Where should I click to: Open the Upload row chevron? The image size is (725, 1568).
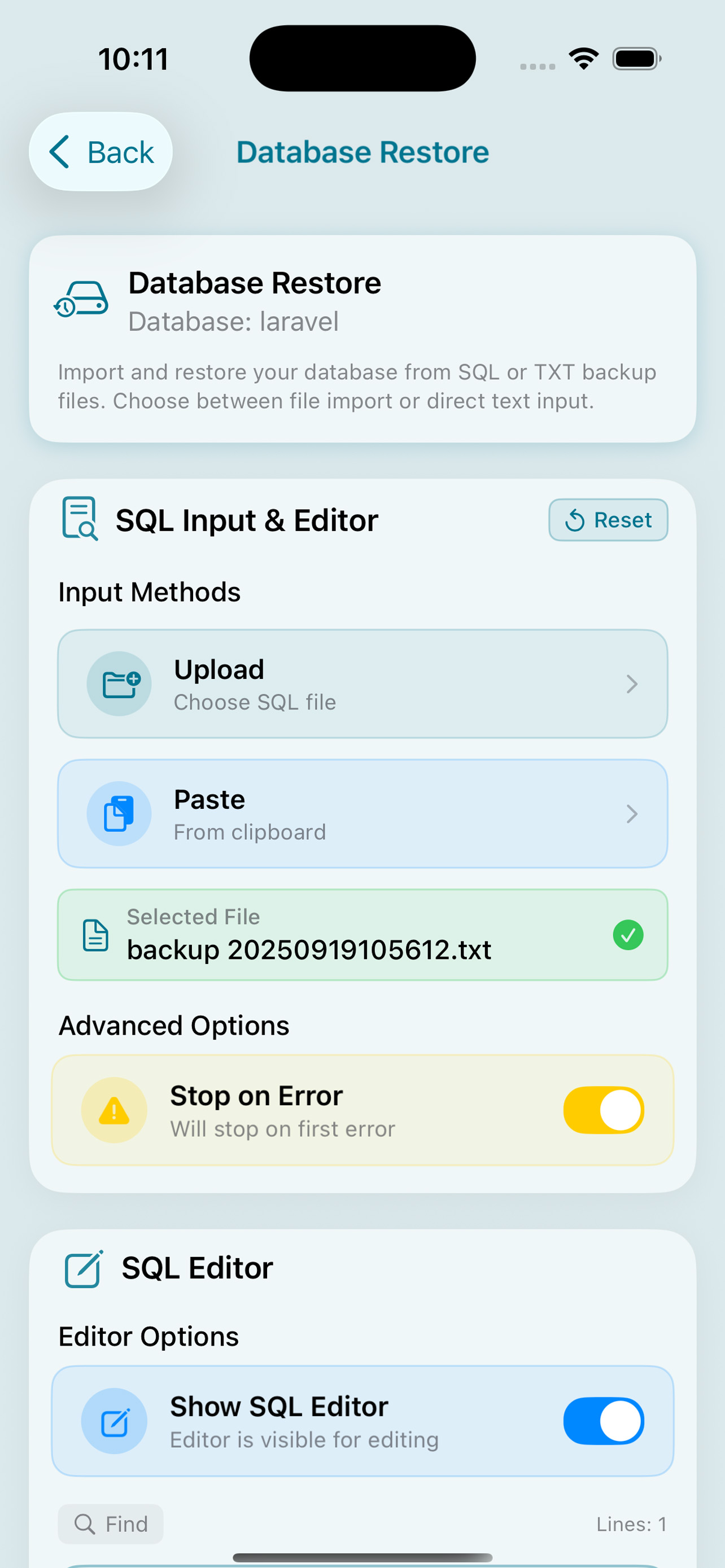[632, 684]
